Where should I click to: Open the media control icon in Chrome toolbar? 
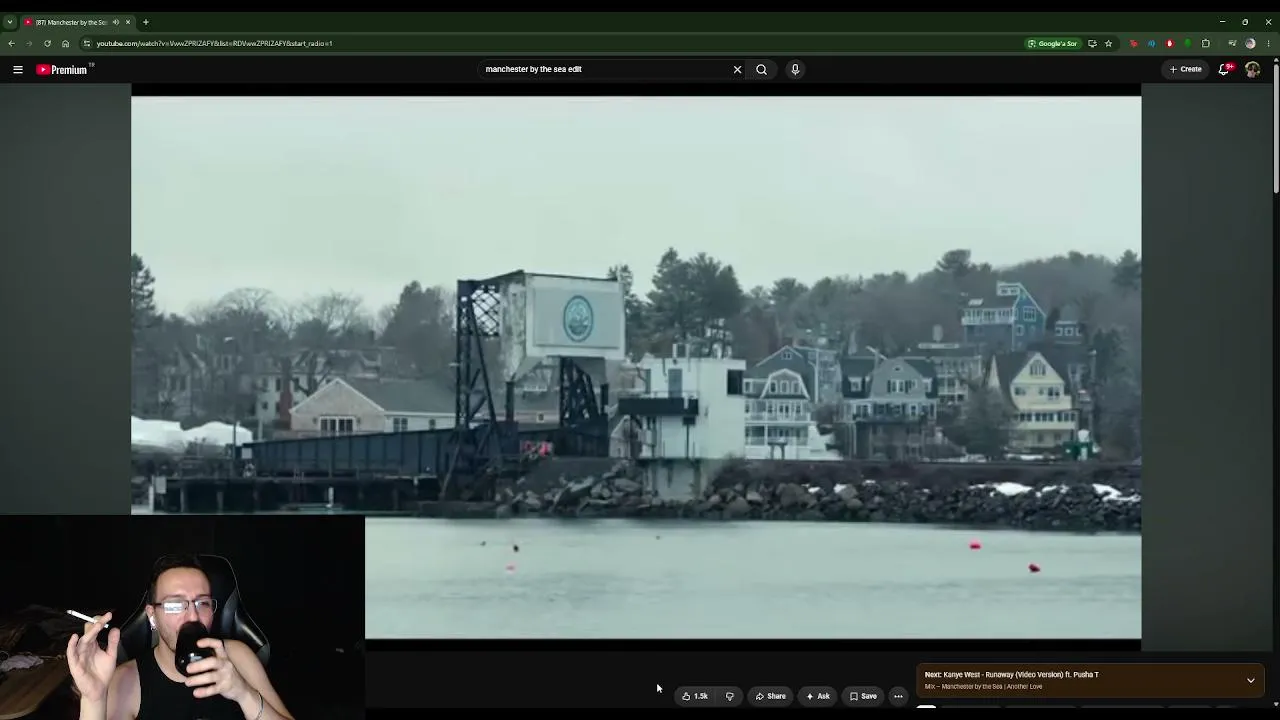pyautogui.click(x=1232, y=43)
